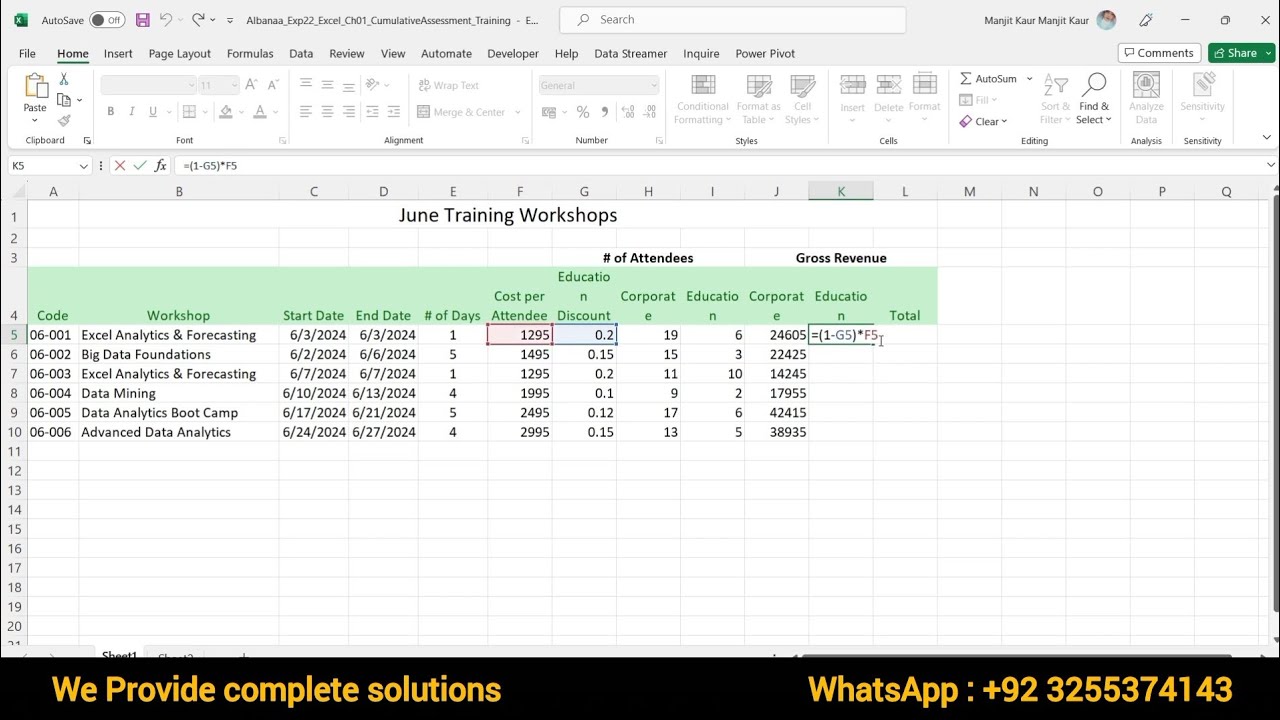Click the Sensitivity icon
Image resolution: width=1280 pixels, height=720 pixels.
click(1202, 86)
